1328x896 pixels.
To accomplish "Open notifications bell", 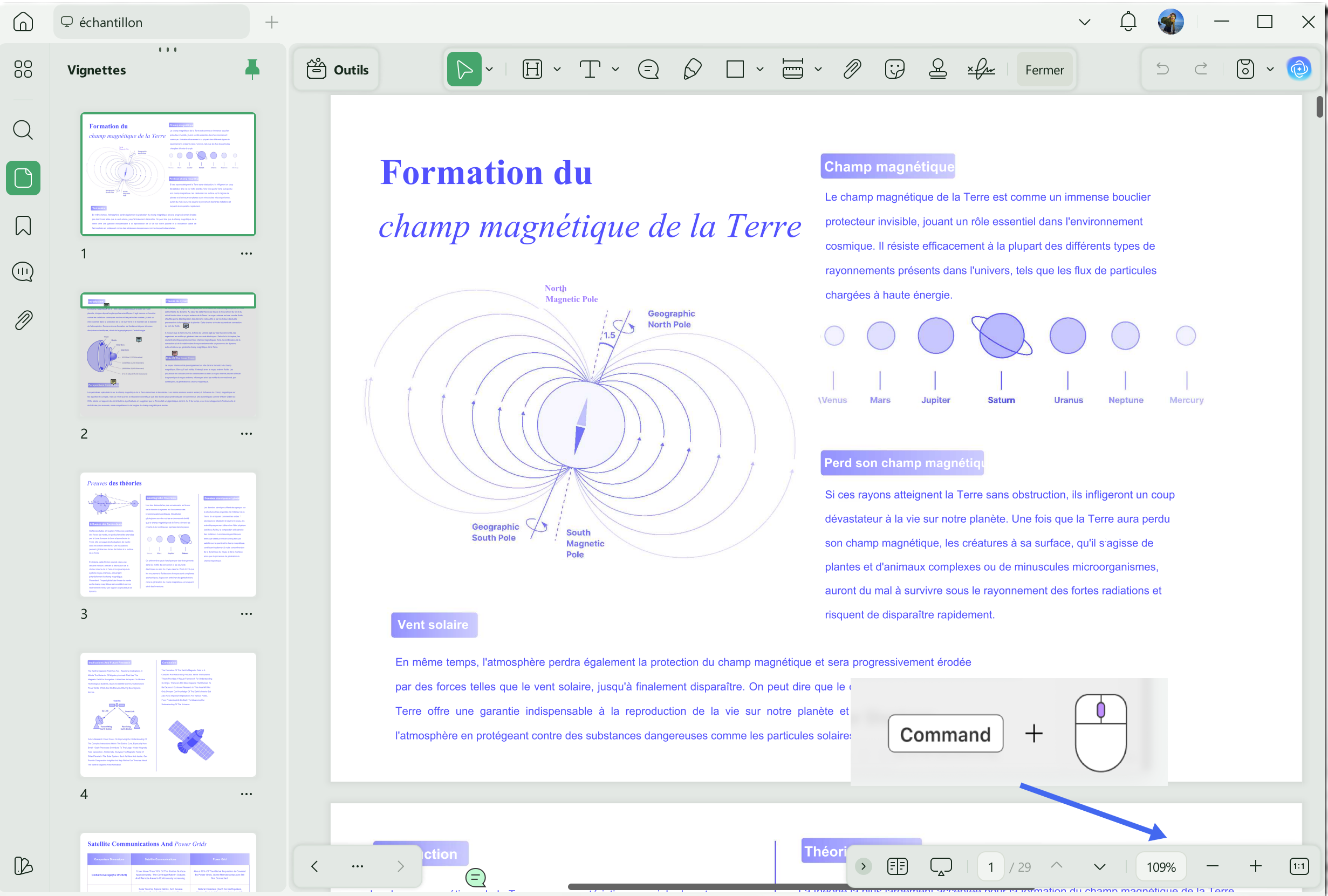I will click(x=1128, y=22).
